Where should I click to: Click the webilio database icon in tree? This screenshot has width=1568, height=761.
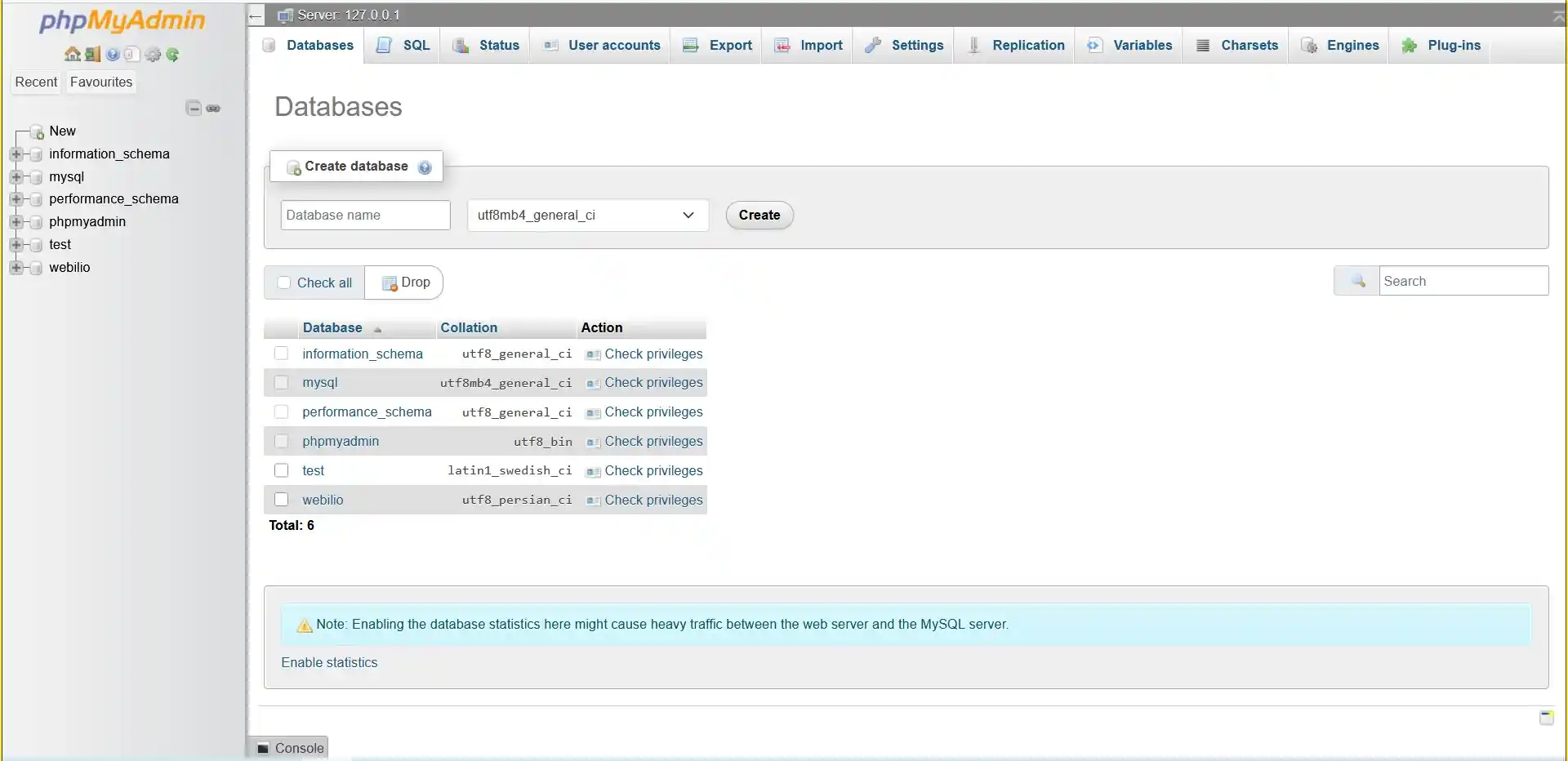point(36,268)
